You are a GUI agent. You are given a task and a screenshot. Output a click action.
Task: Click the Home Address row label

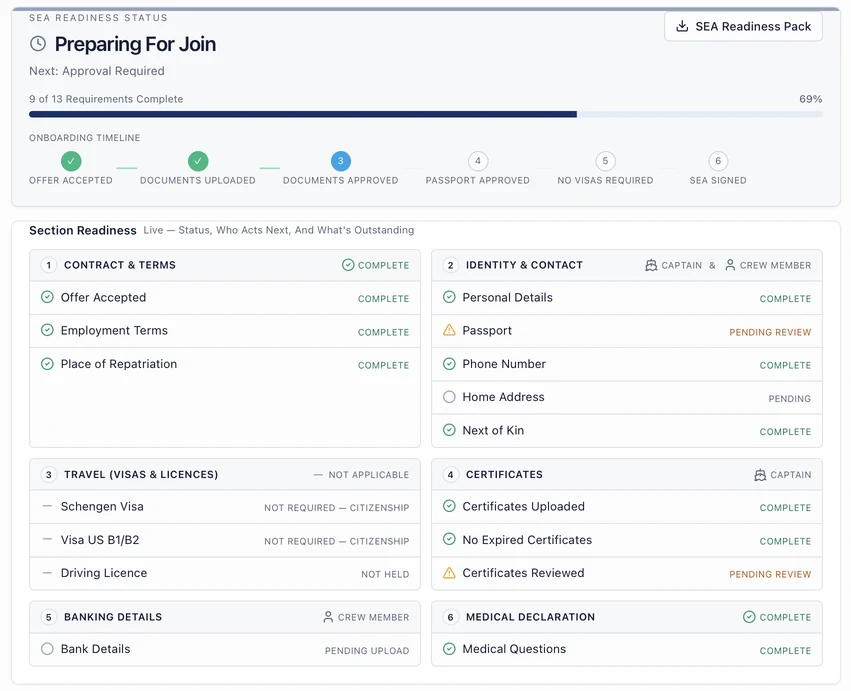click(x=503, y=397)
